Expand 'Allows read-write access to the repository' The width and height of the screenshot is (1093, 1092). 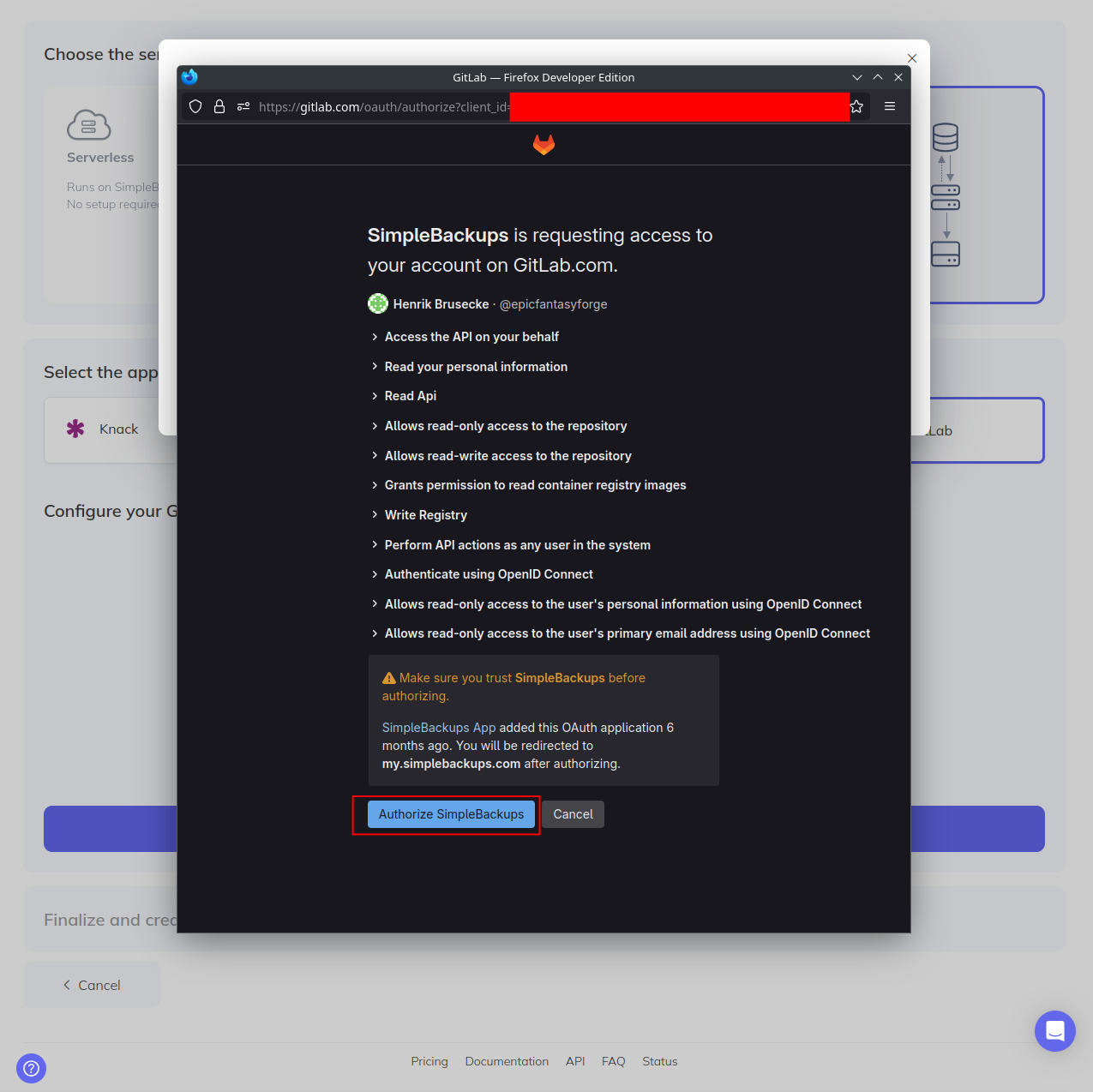point(501,456)
